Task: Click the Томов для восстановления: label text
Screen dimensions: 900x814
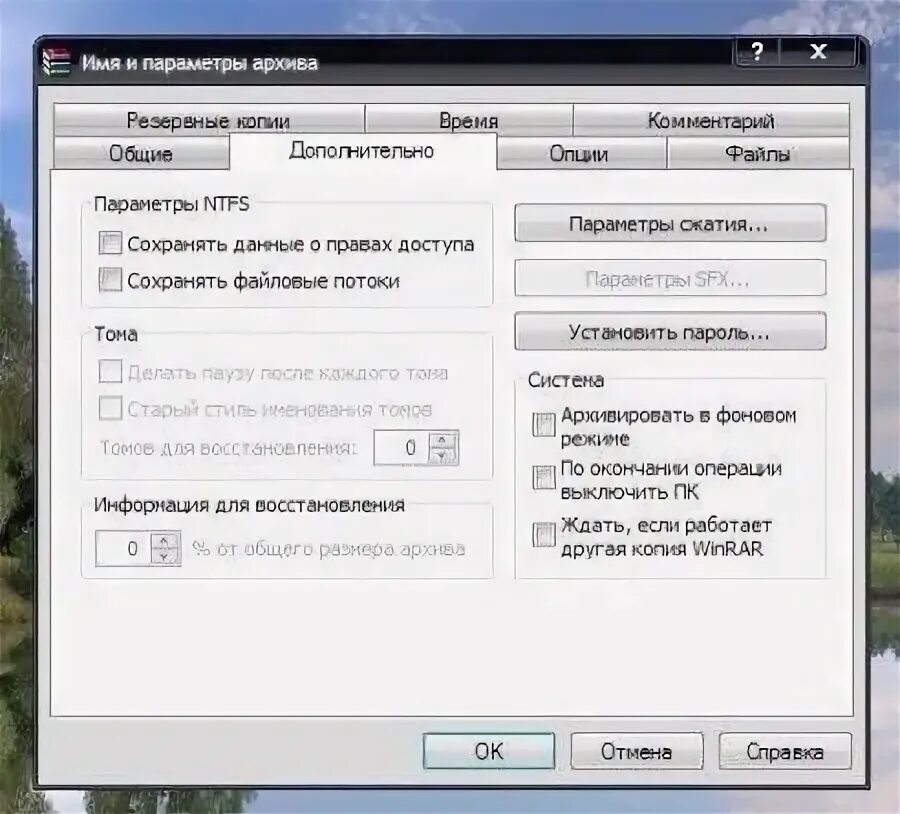Action: point(228,448)
